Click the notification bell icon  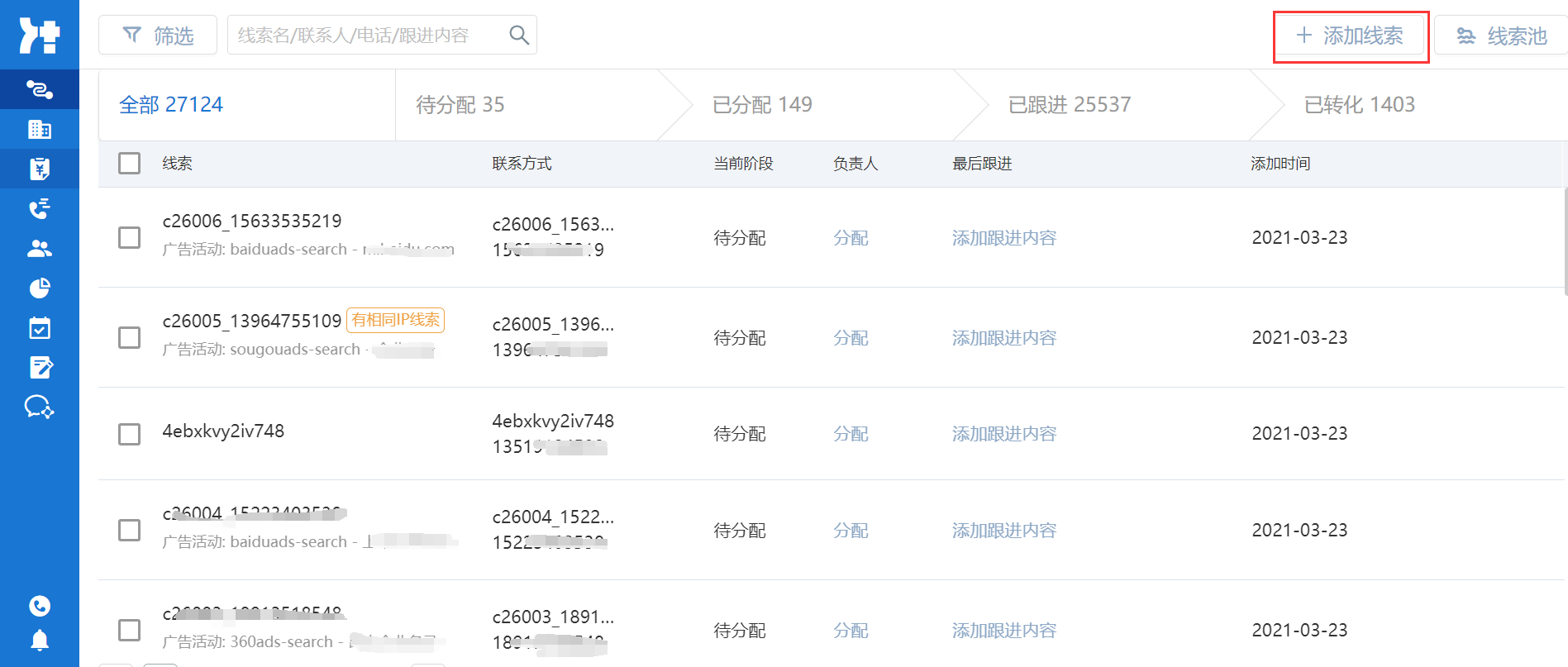[39, 641]
